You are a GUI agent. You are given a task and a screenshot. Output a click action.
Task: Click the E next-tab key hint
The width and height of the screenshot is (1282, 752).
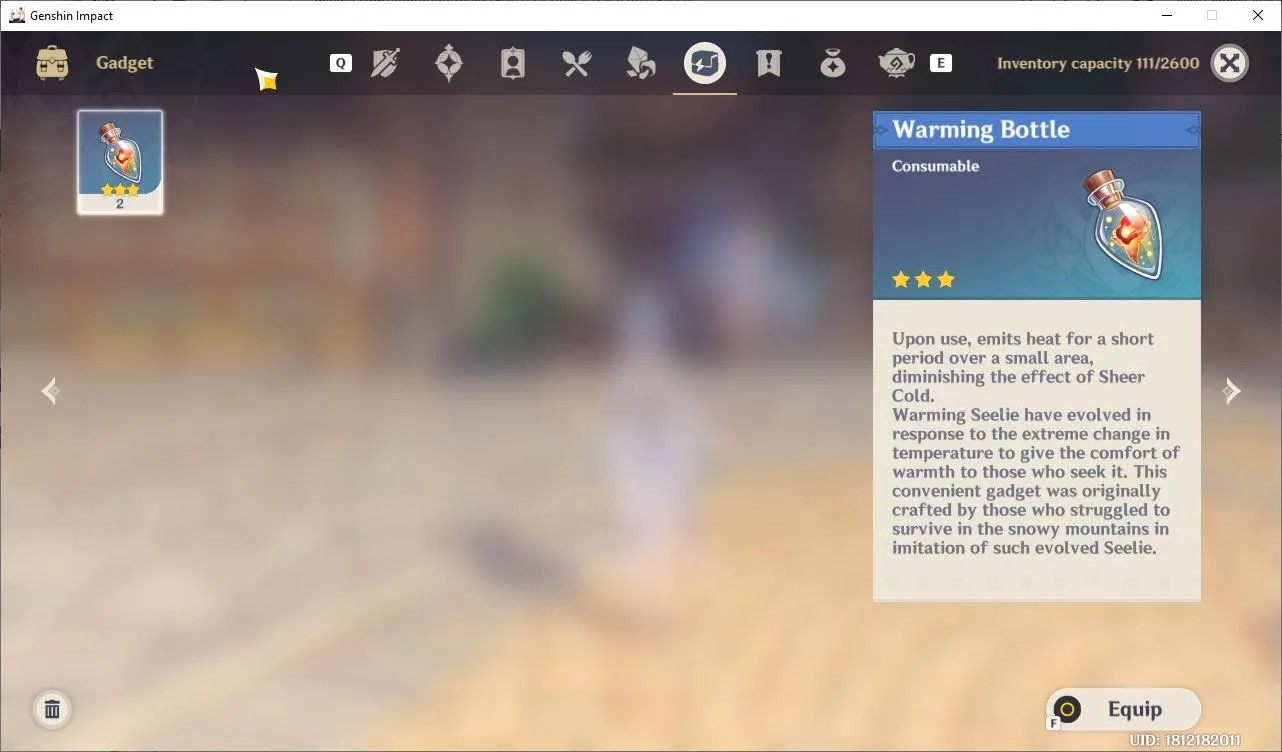tap(940, 63)
